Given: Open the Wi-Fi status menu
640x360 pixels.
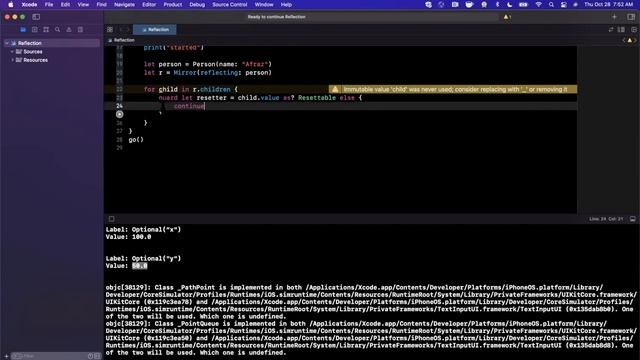Looking at the screenshot, I should tap(538, 4).
